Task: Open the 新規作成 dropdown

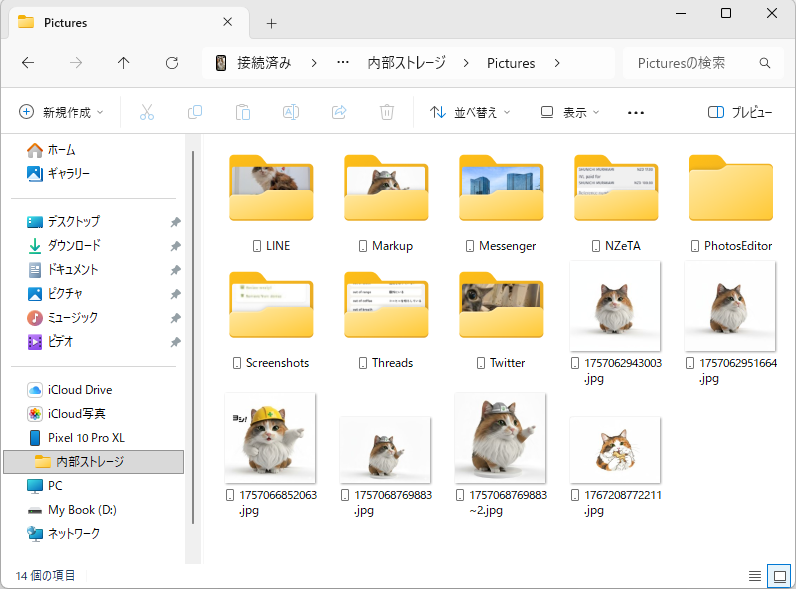Action: coord(61,112)
